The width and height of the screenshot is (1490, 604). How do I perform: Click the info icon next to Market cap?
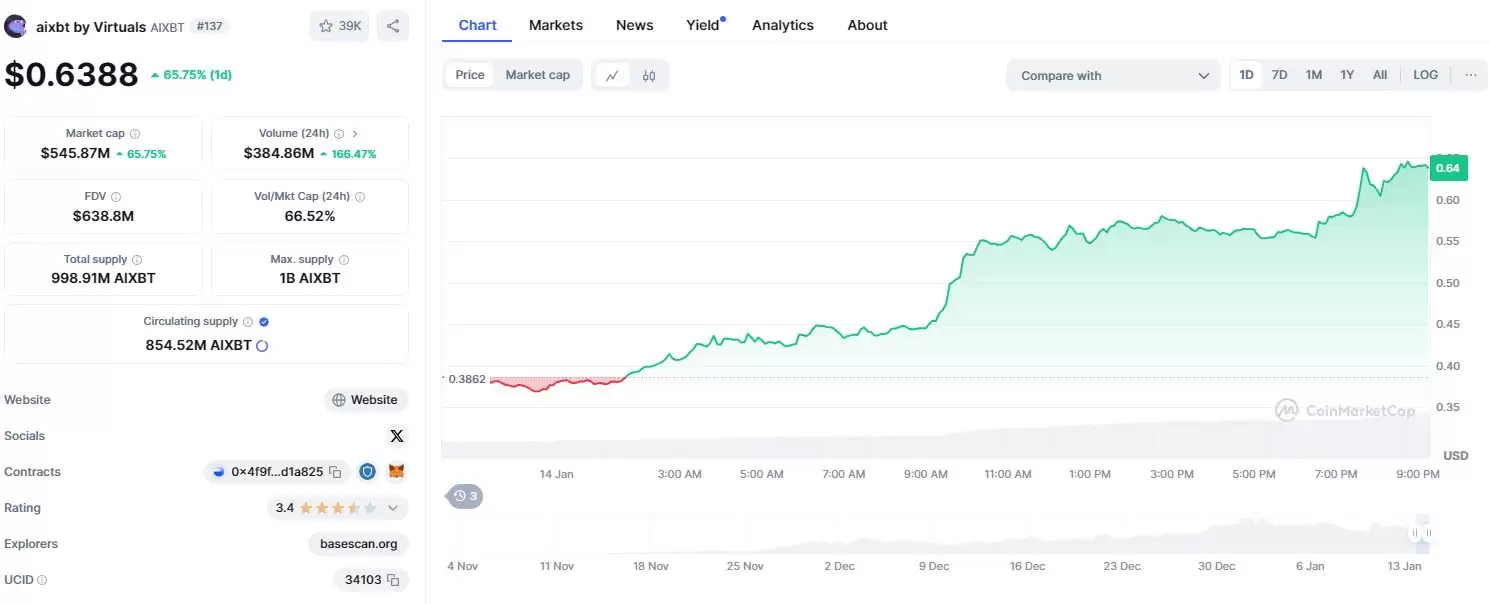pyautogui.click(x=135, y=134)
